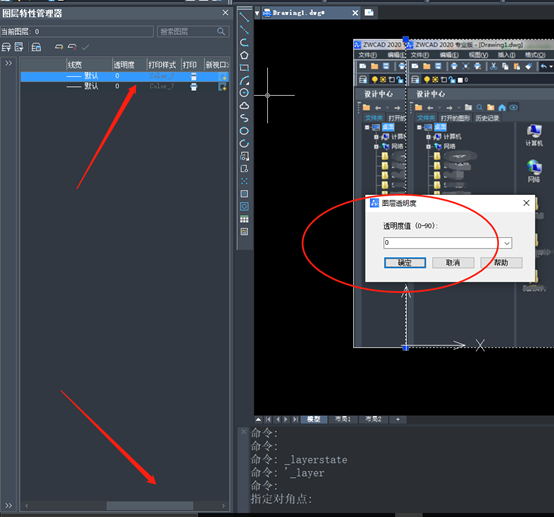Click the 确定 button in transparency dialog
The image size is (554, 517).
(405, 263)
